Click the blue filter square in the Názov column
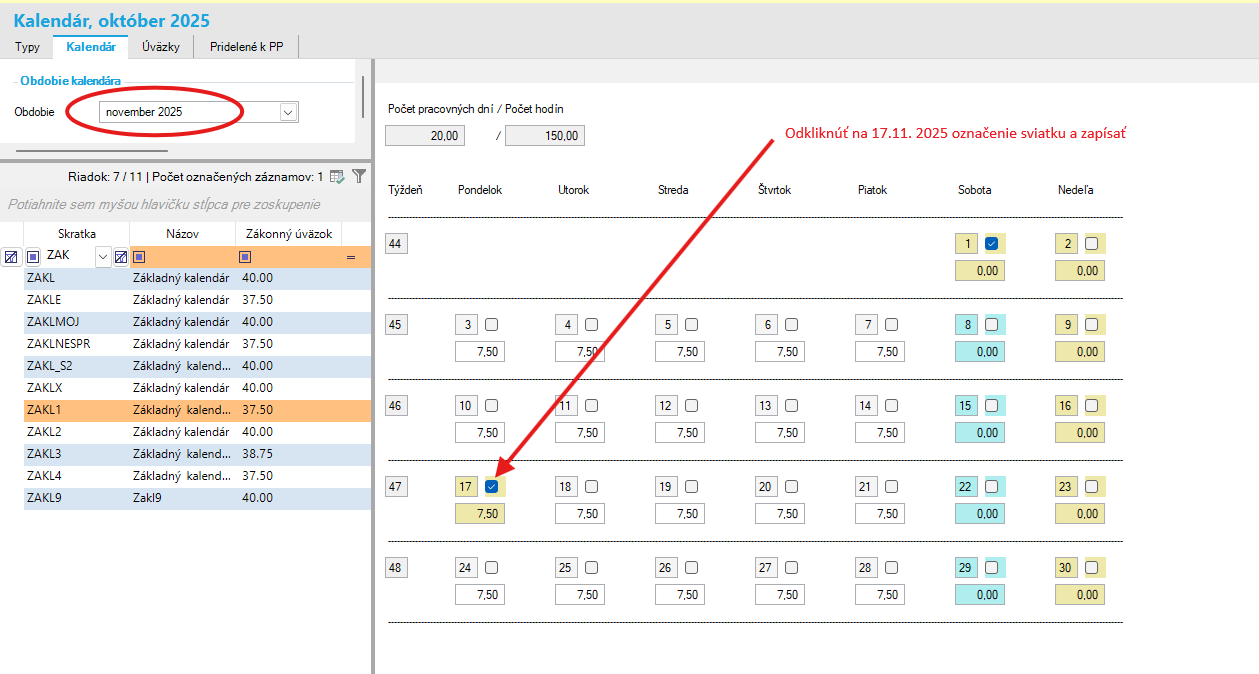 140,255
